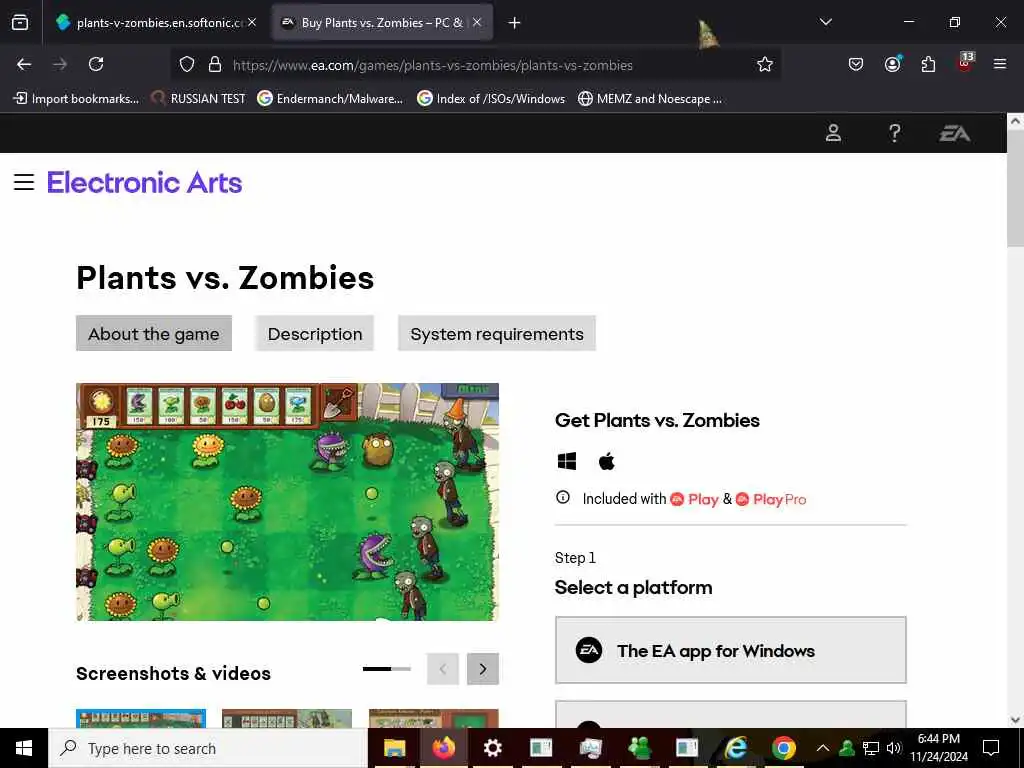Image resolution: width=1024 pixels, height=768 pixels.
Task: Open Internet Explorer from the taskbar
Action: [x=736, y=748]
